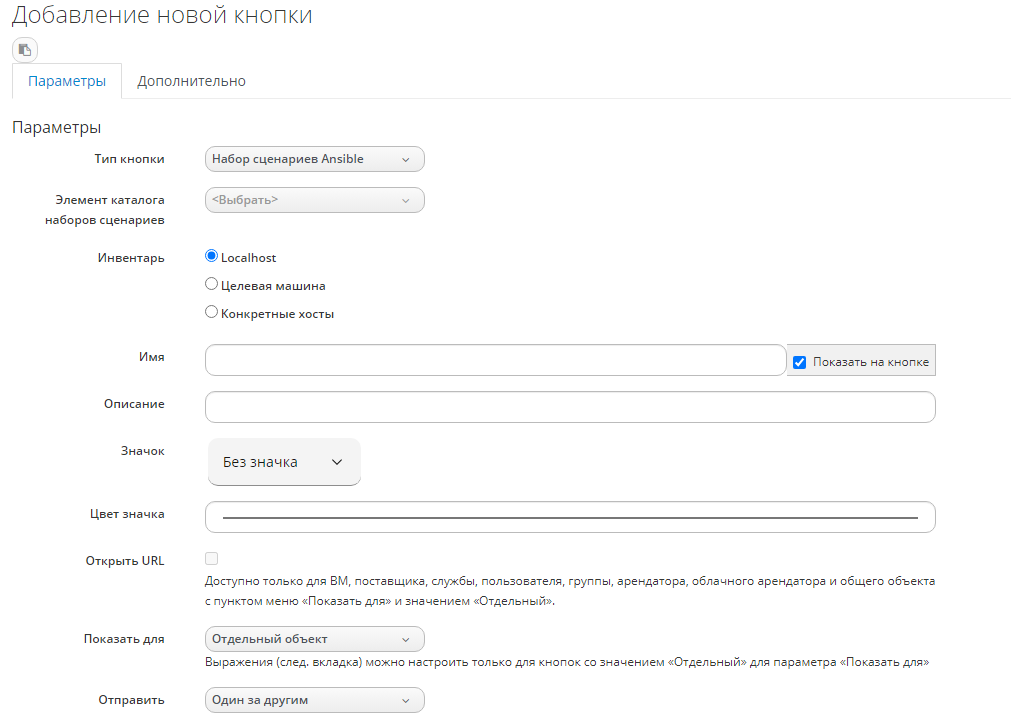This screenshot has height=723, width=1011.
Task: Open the Тип кнопки dropdown
Action: tap(314, 159)
